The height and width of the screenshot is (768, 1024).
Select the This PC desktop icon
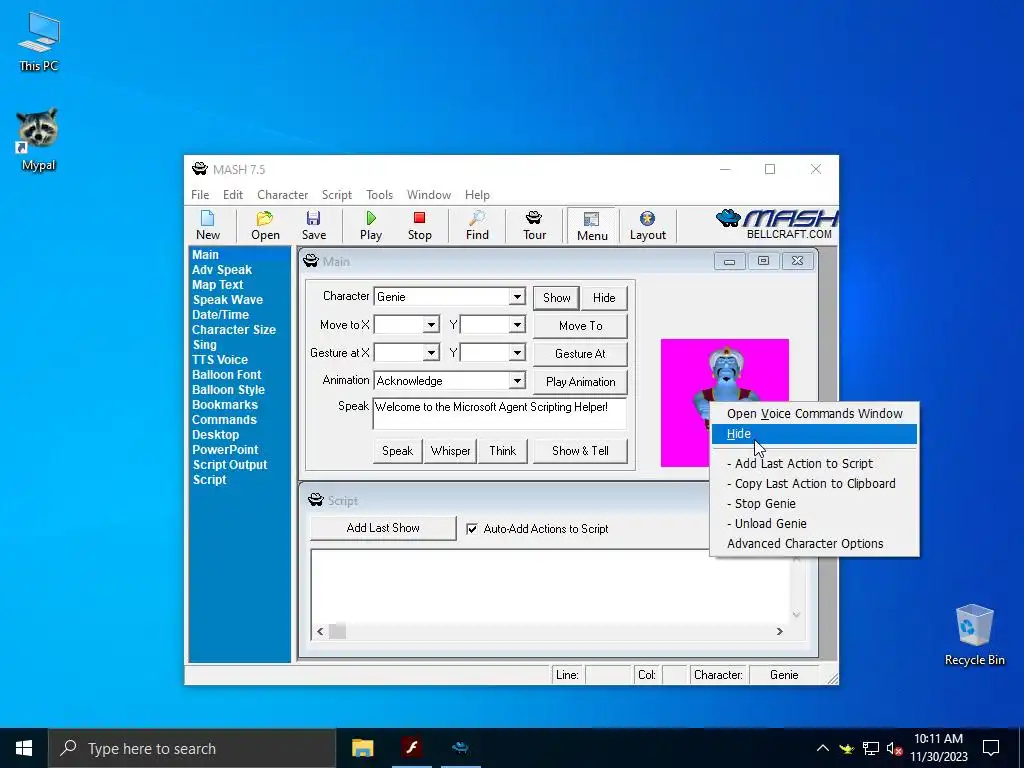(38, 42)
